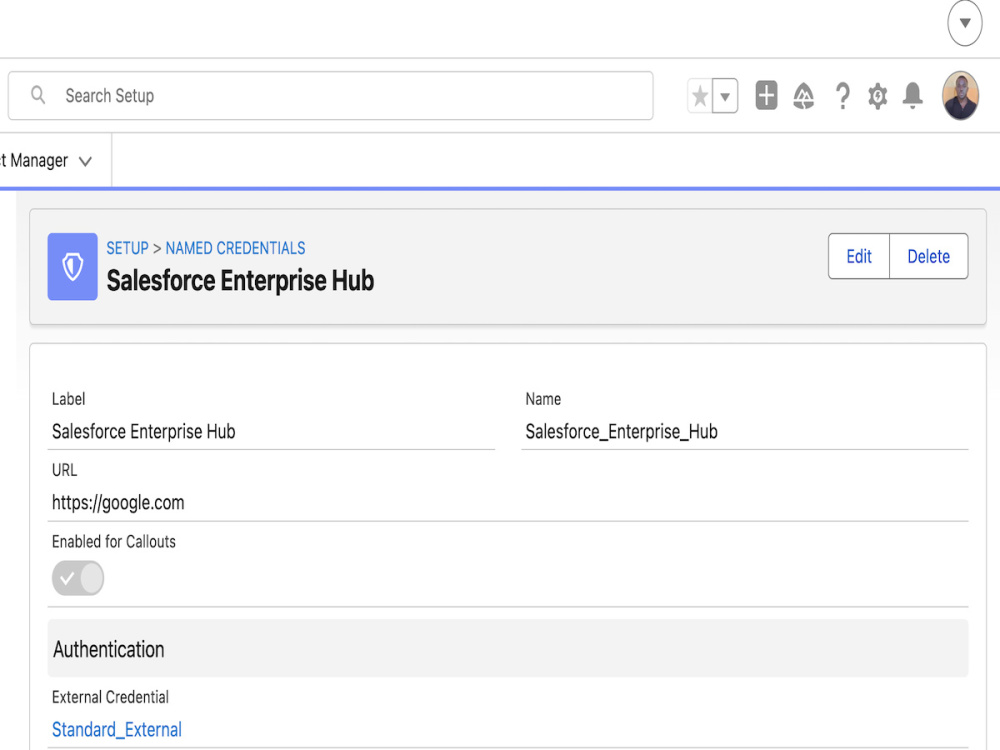Screen dimensions: 1000x750
Task: Click the Enabled for Callouts label
Action: [x=114, y=541]
